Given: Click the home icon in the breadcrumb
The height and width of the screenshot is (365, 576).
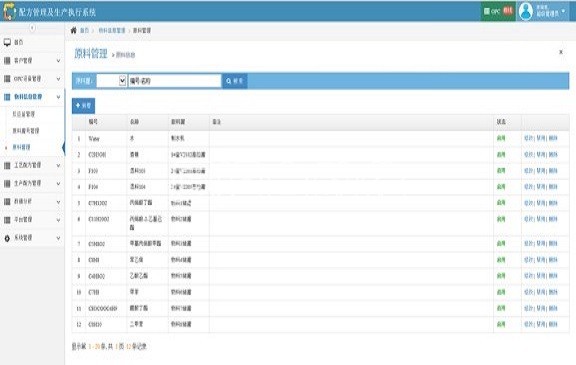Looking at the screenshot, I should coord(73,30).
